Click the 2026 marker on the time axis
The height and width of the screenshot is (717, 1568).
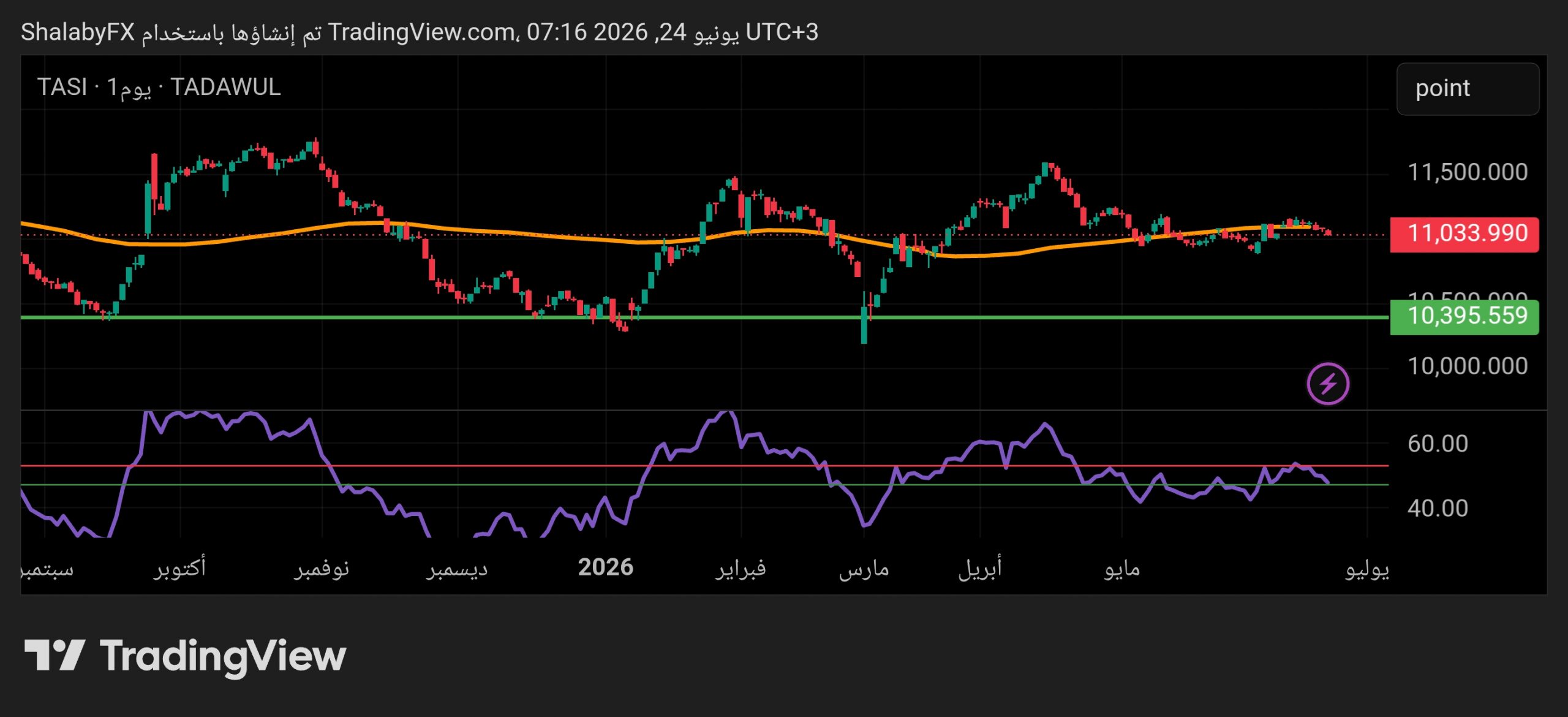point(605,567)
